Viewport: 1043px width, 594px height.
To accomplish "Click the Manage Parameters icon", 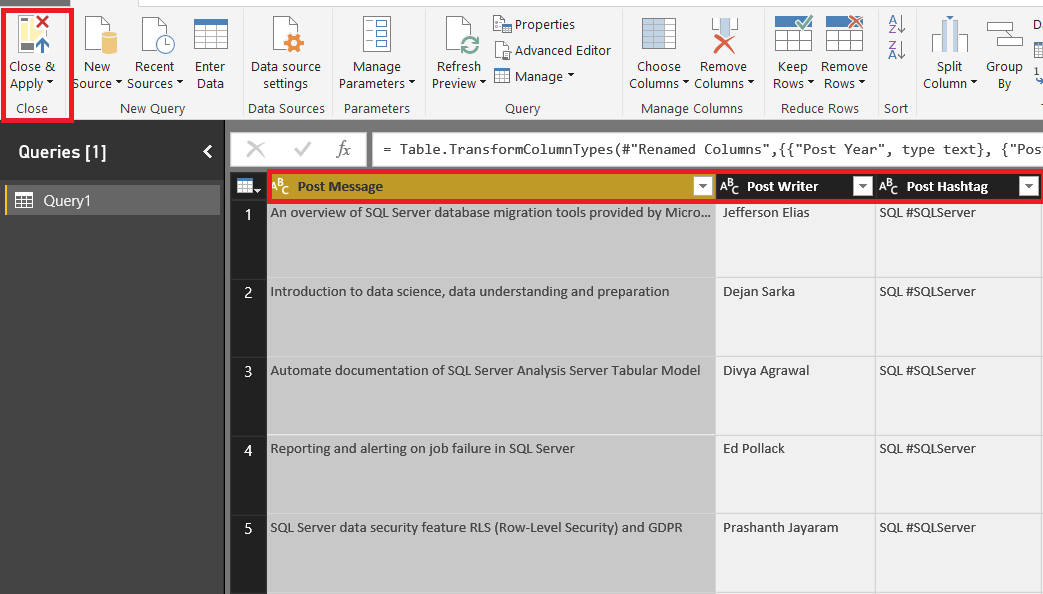I will pos(376,35).
